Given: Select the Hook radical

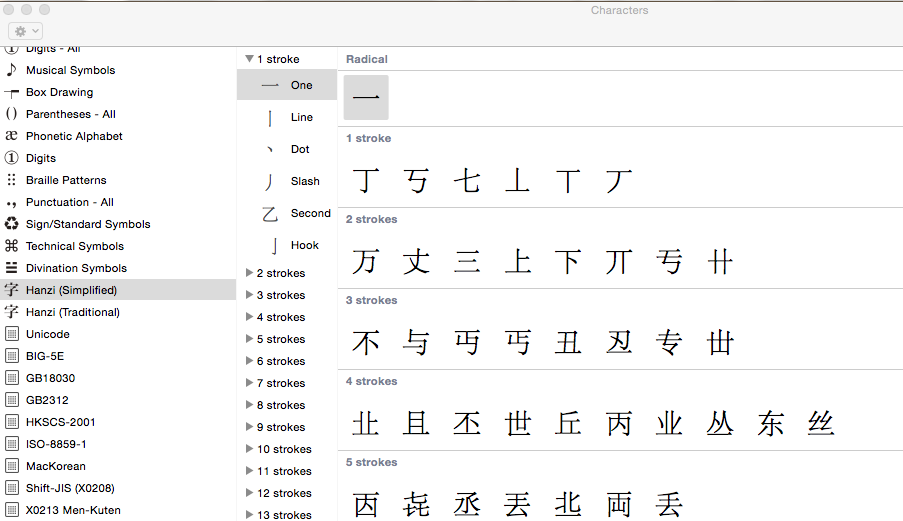Looking at the screenshot, I should [x=304, y=245].
